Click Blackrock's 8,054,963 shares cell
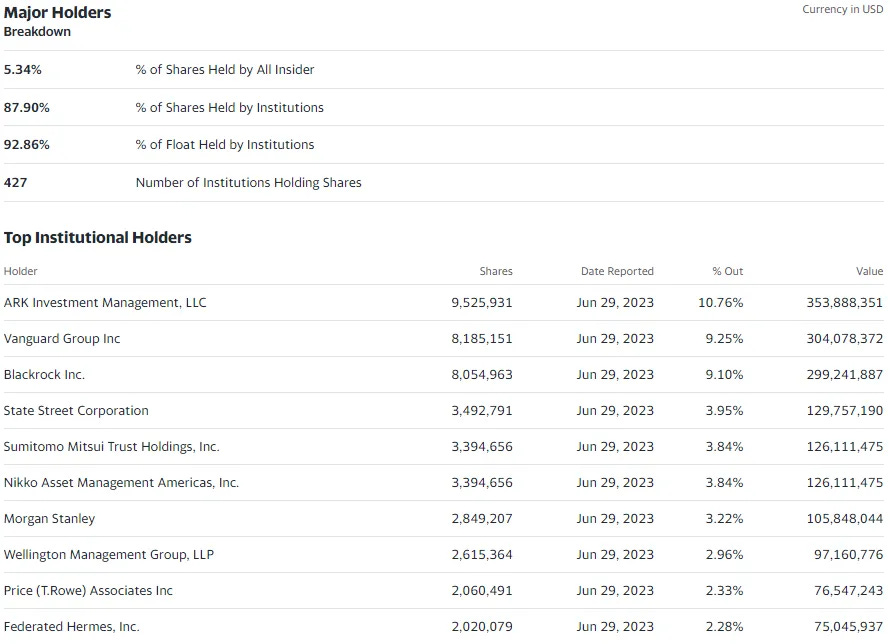890x644 pixels. tap(482, 375)
